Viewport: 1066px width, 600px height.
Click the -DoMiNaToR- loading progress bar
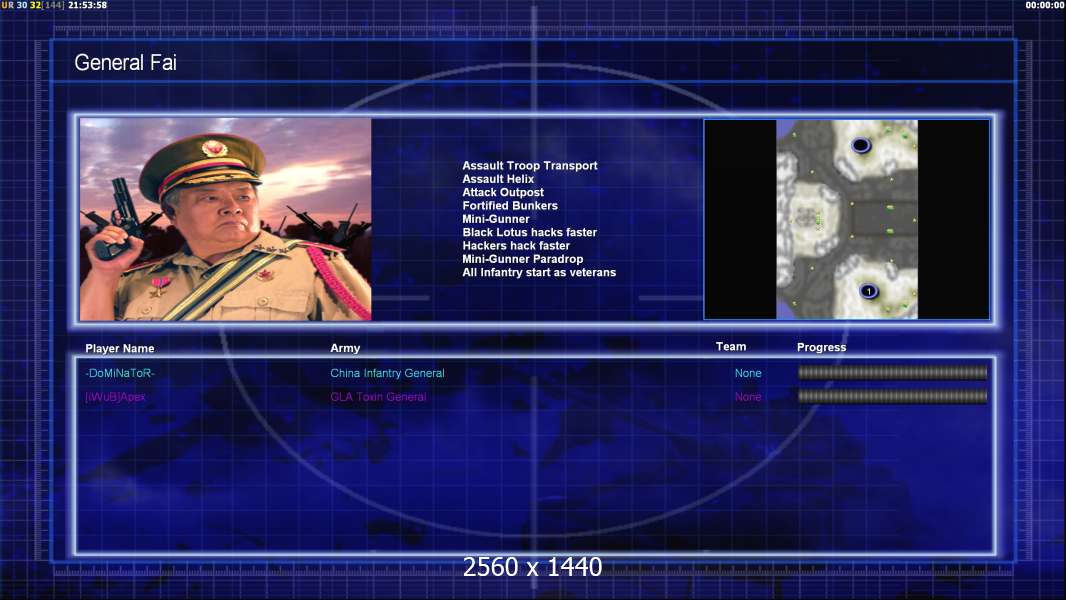tap(892, 372)
